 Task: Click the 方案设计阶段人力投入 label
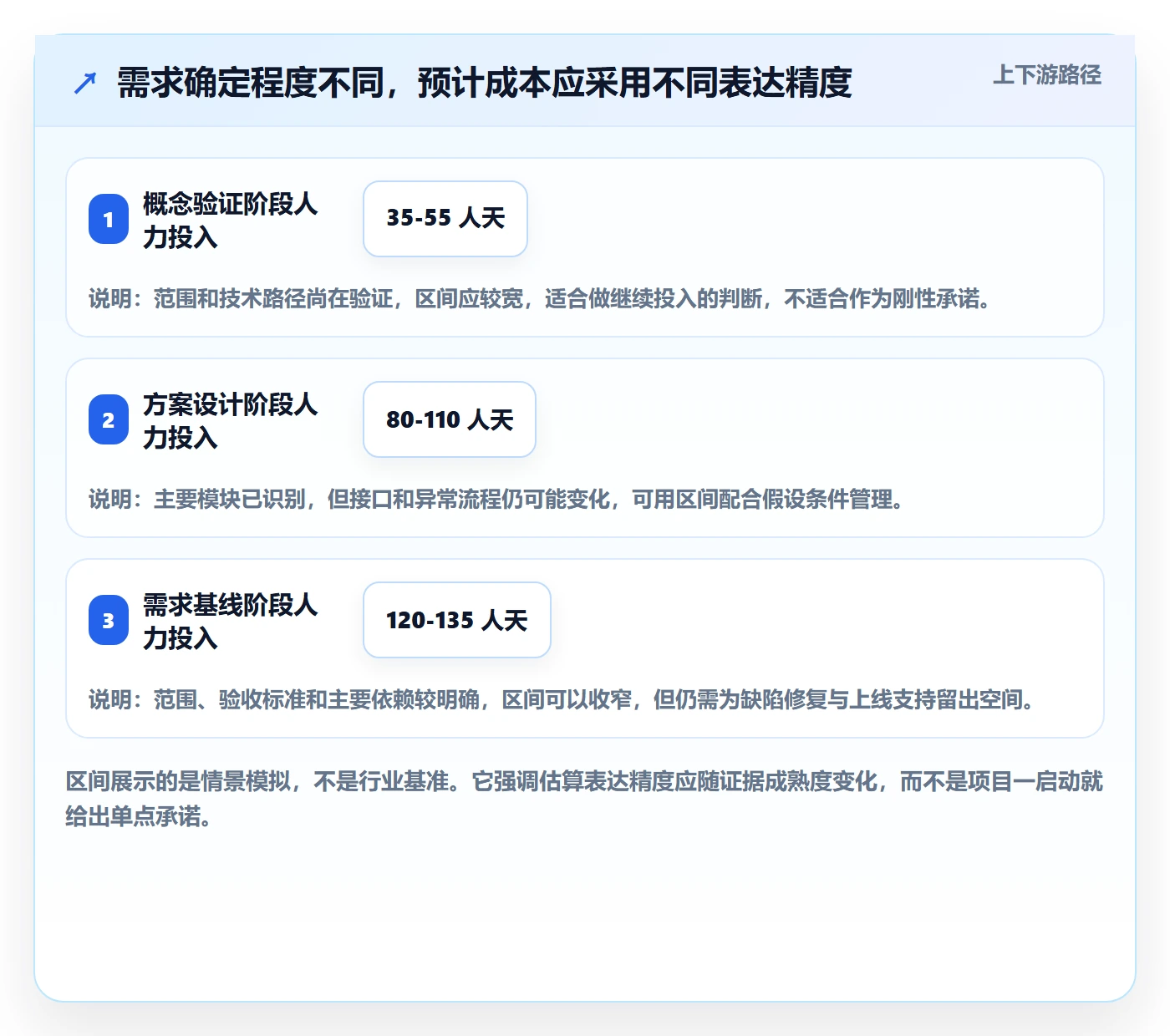point(231,420)
